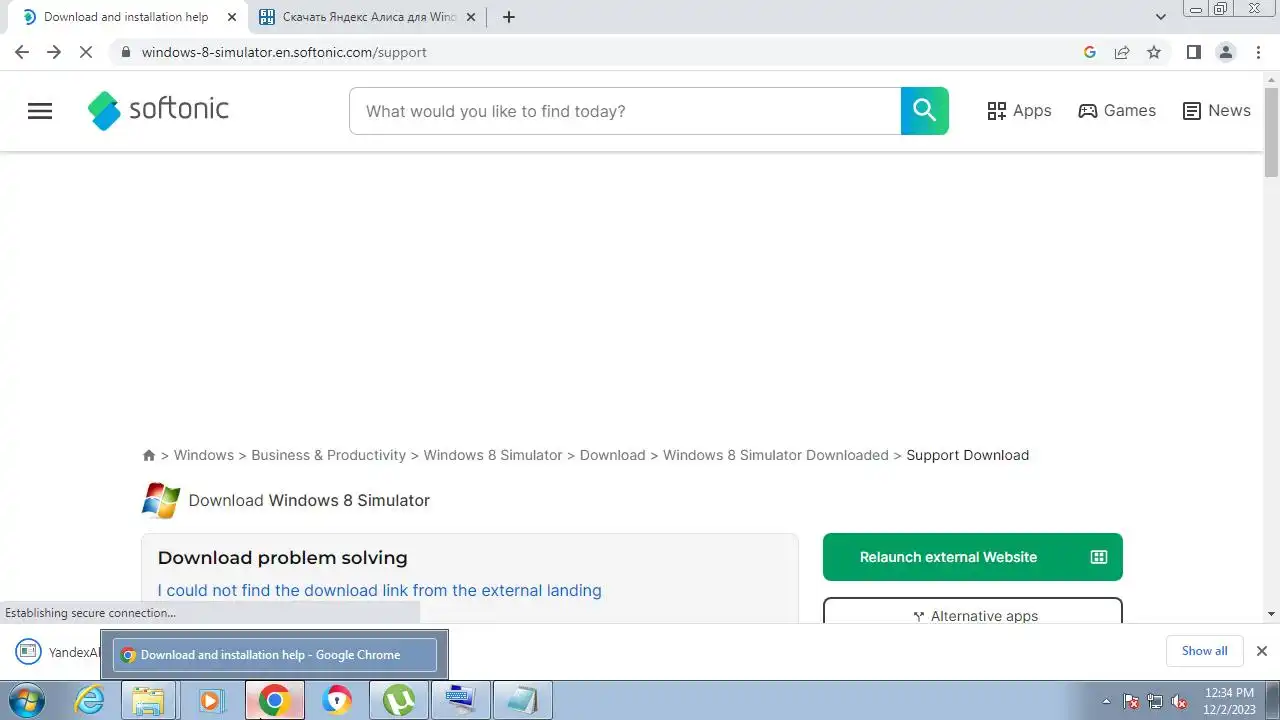Screen dimensions: 1280x720
Task: Close the Download and installation help tab
Action: click(x=232, y=17)
